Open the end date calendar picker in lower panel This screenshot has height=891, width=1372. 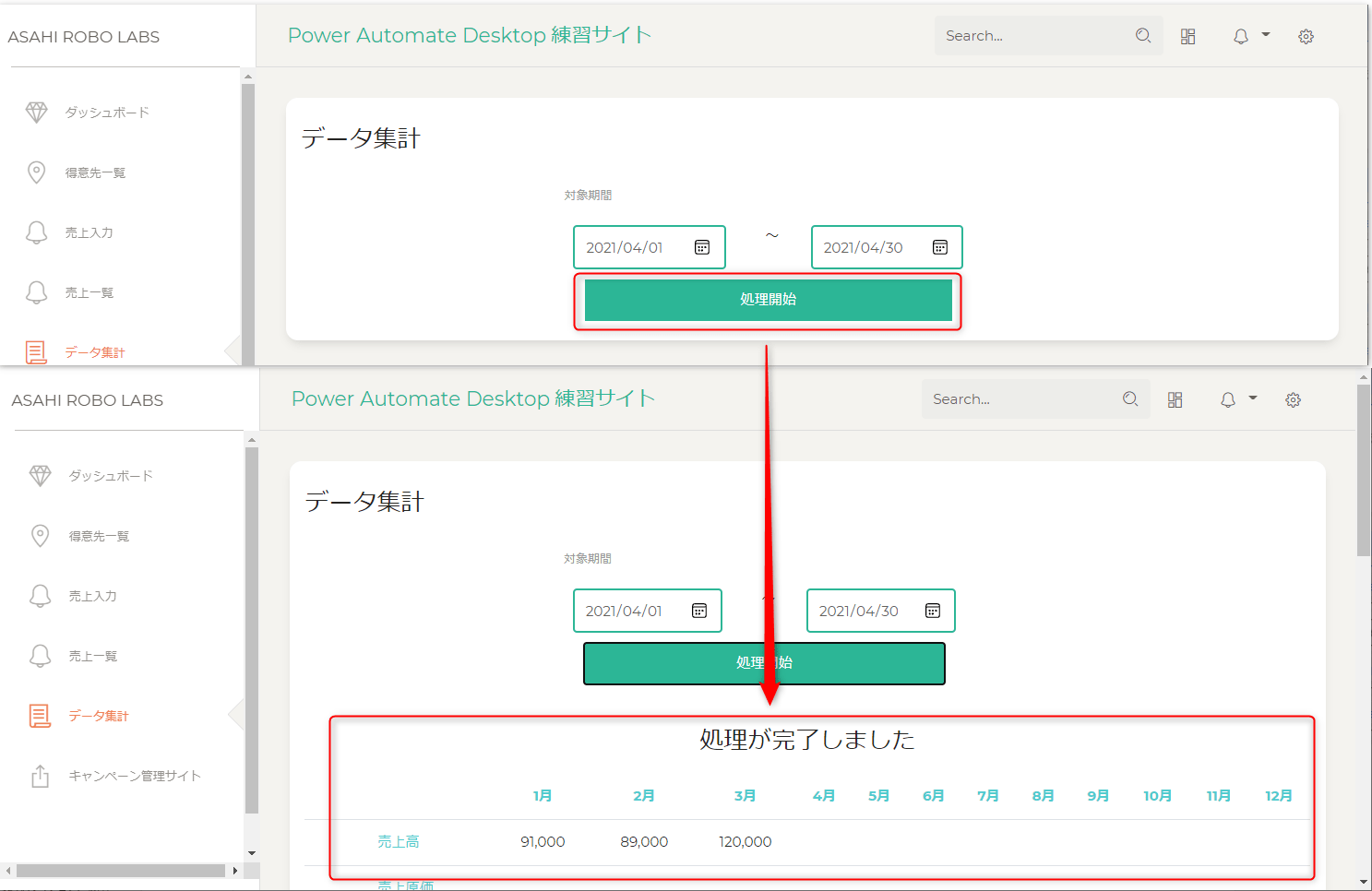click(x=933, y=611)
